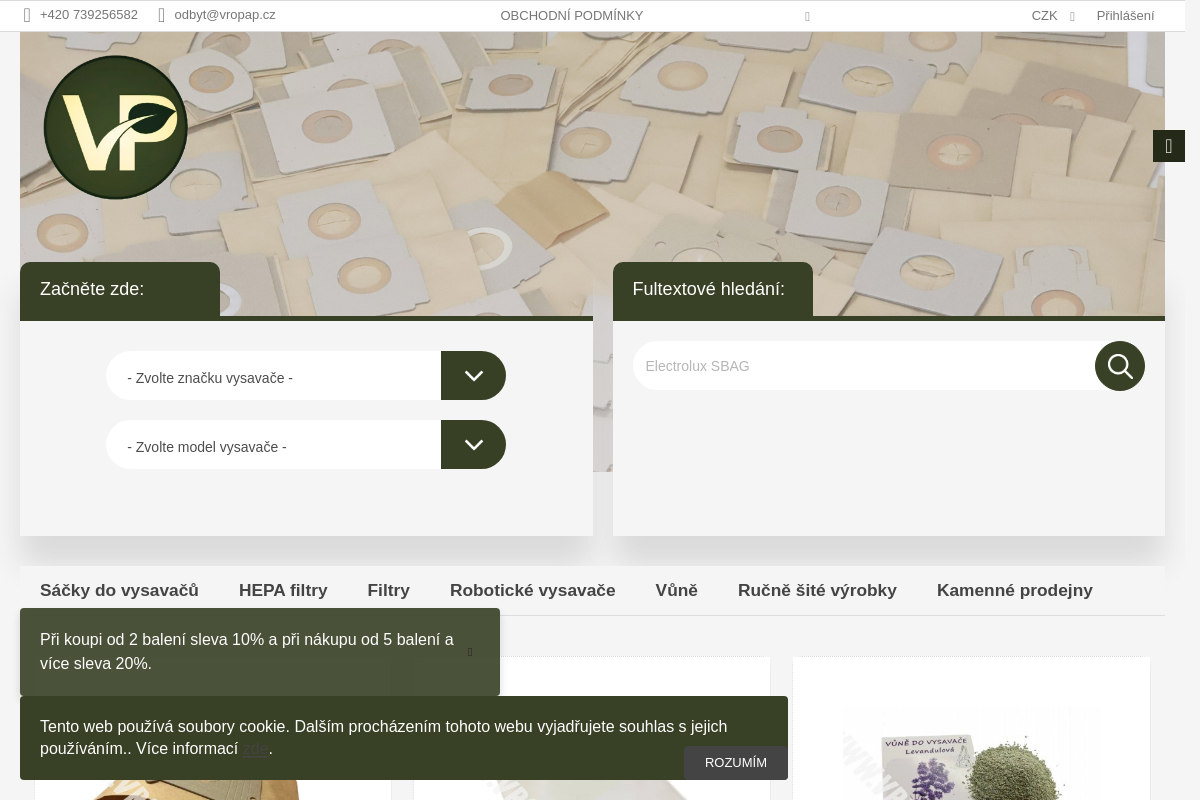
Task: Open the vacuum model dropdown
Action: (306, 445)
